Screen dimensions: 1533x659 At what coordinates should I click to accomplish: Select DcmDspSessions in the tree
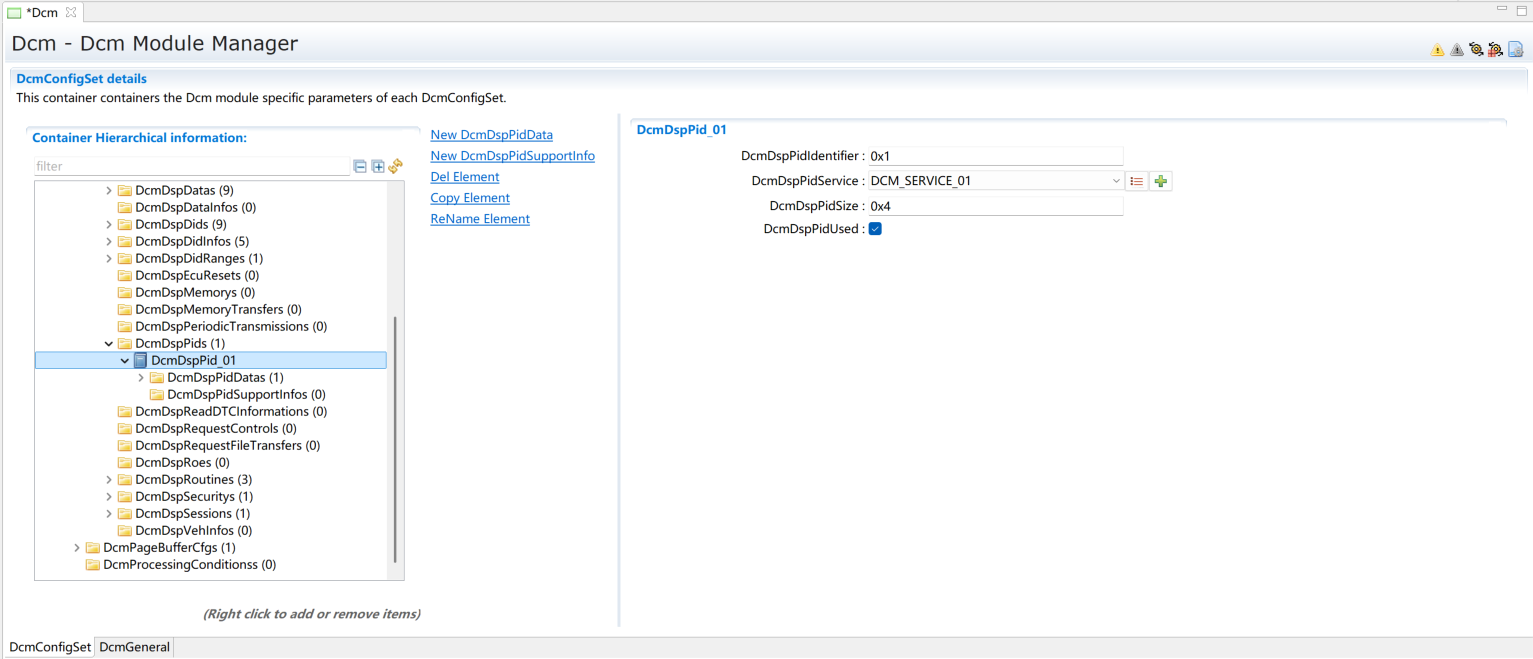(x=183, y=514)
